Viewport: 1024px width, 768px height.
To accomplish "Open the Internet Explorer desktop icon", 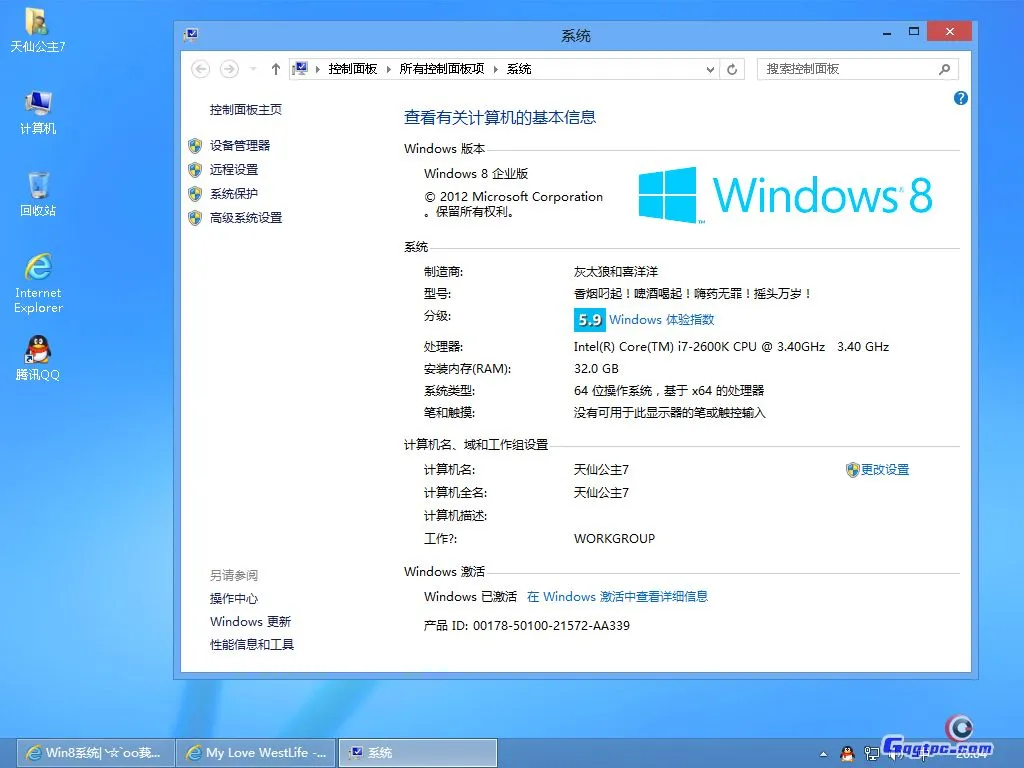I will click(37, 272).
